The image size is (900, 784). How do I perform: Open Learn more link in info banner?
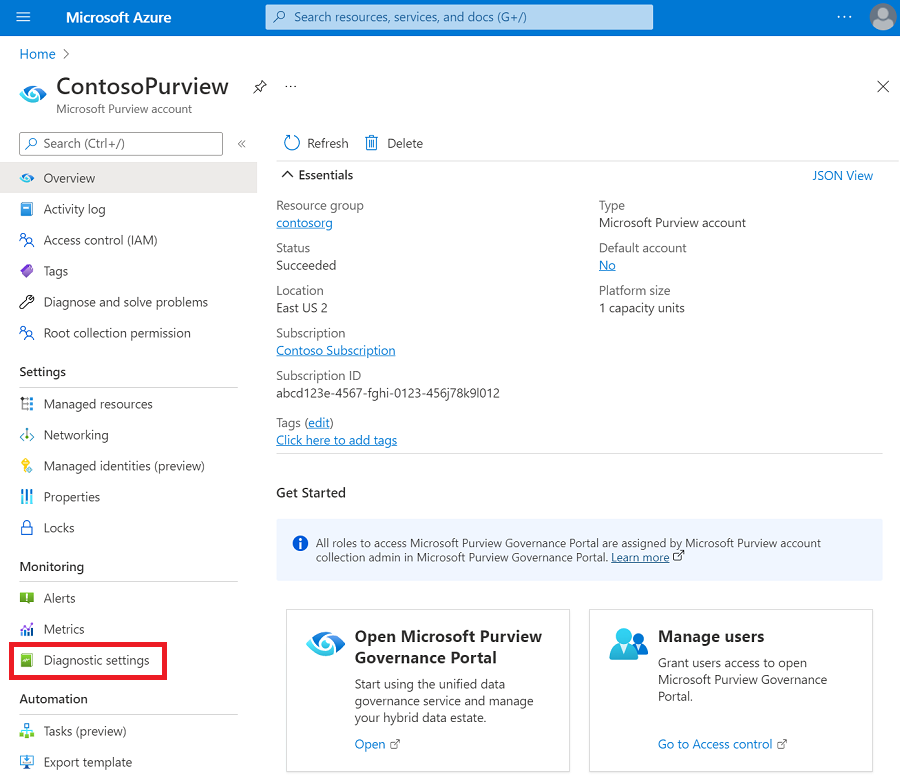point(640,557)
